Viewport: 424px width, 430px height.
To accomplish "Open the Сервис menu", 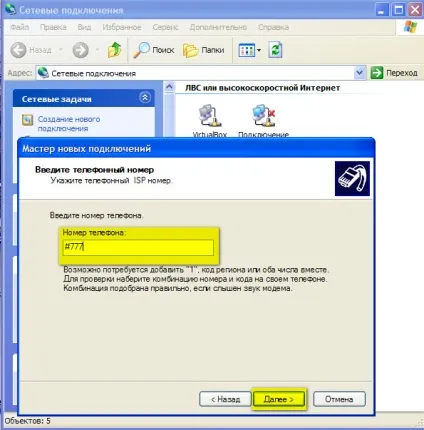I will (165, 27).
